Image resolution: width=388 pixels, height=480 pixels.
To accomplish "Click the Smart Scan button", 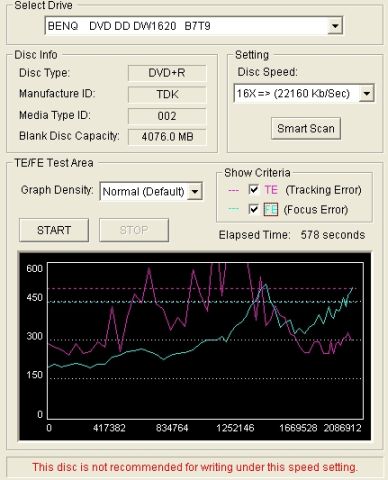I will click(x=306, y=128).
